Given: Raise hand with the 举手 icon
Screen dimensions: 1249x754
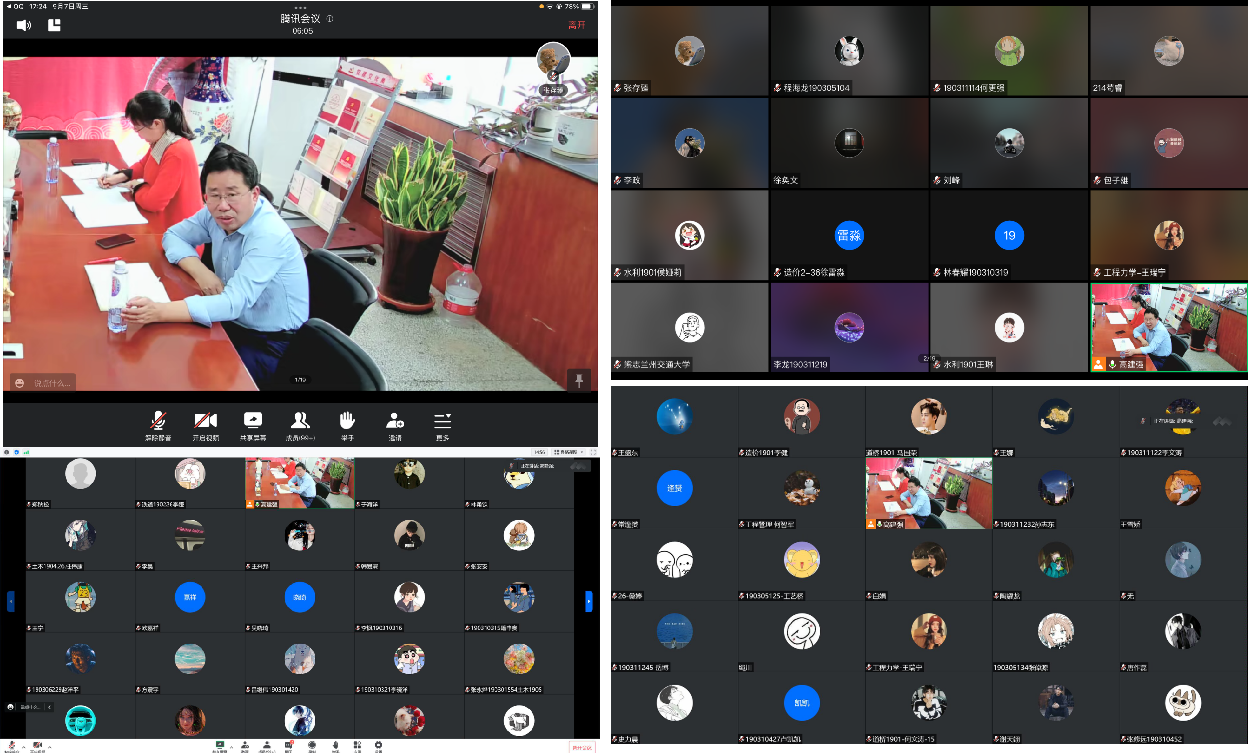Looking at the screenshot, I should (x=347, y=424).
